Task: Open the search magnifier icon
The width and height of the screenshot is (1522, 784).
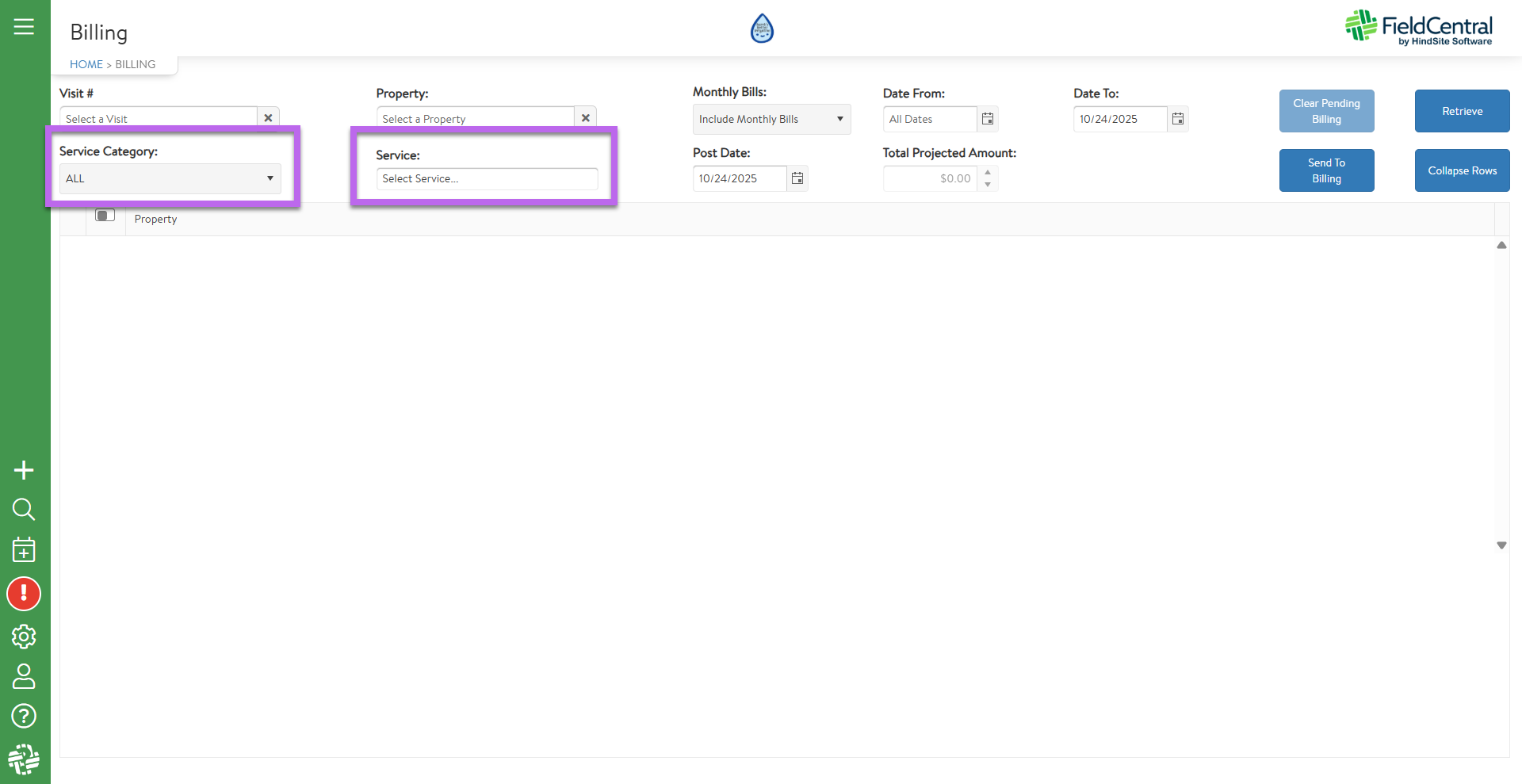Action: (x=24, y=509)
